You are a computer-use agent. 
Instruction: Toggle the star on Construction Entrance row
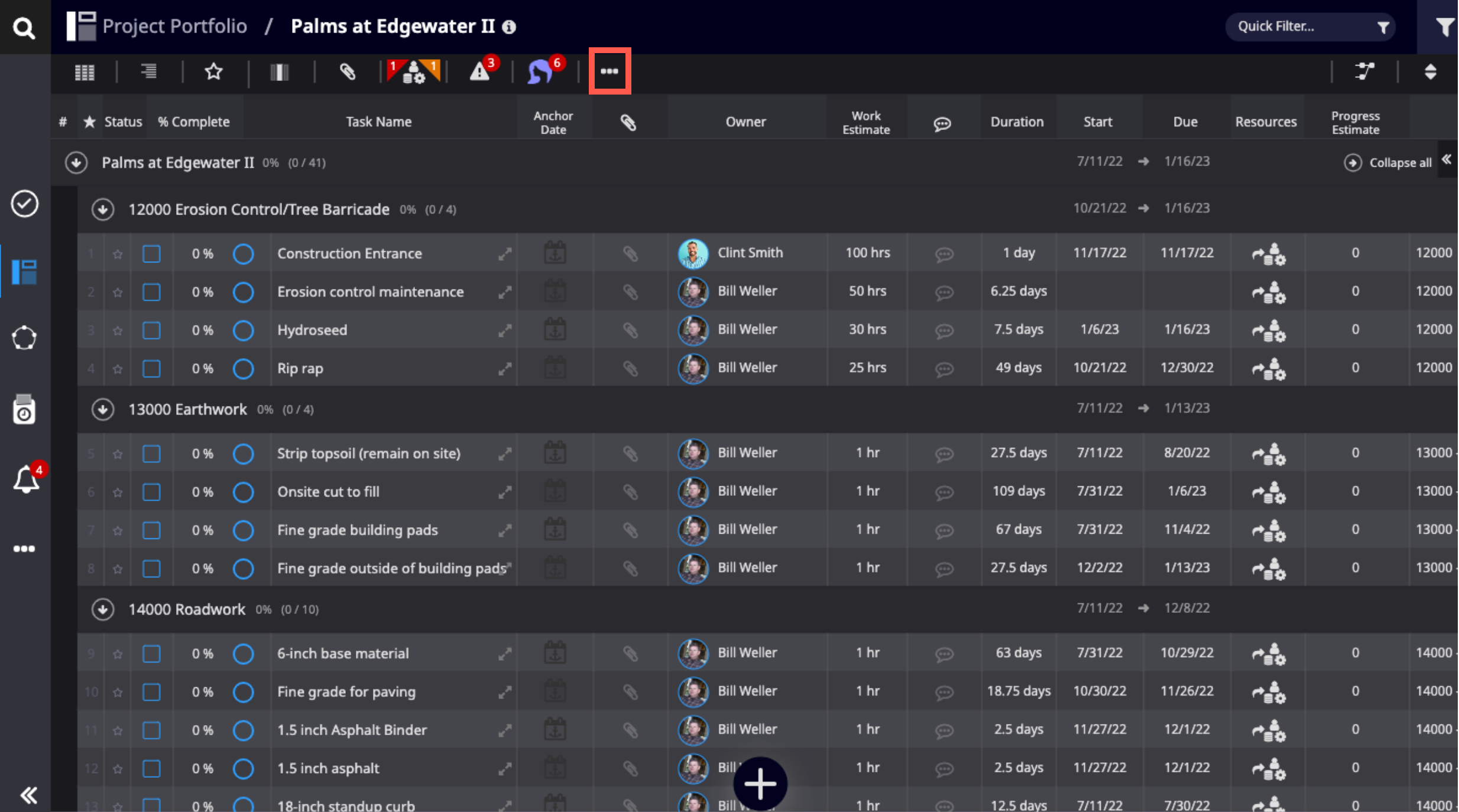[x=118, y=254]
